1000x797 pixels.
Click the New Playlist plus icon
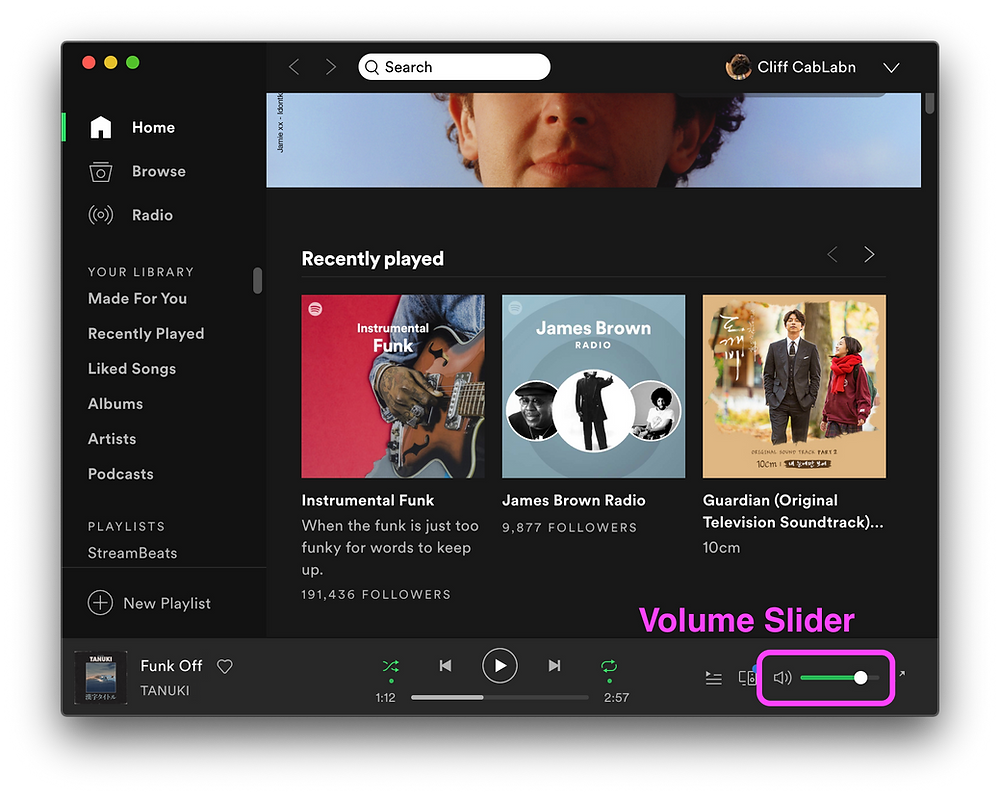tap(100, 603)
